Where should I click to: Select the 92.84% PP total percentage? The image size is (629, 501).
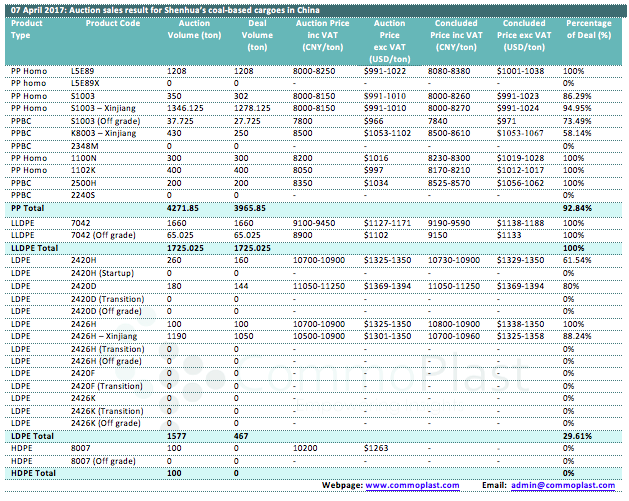[575, 206]
